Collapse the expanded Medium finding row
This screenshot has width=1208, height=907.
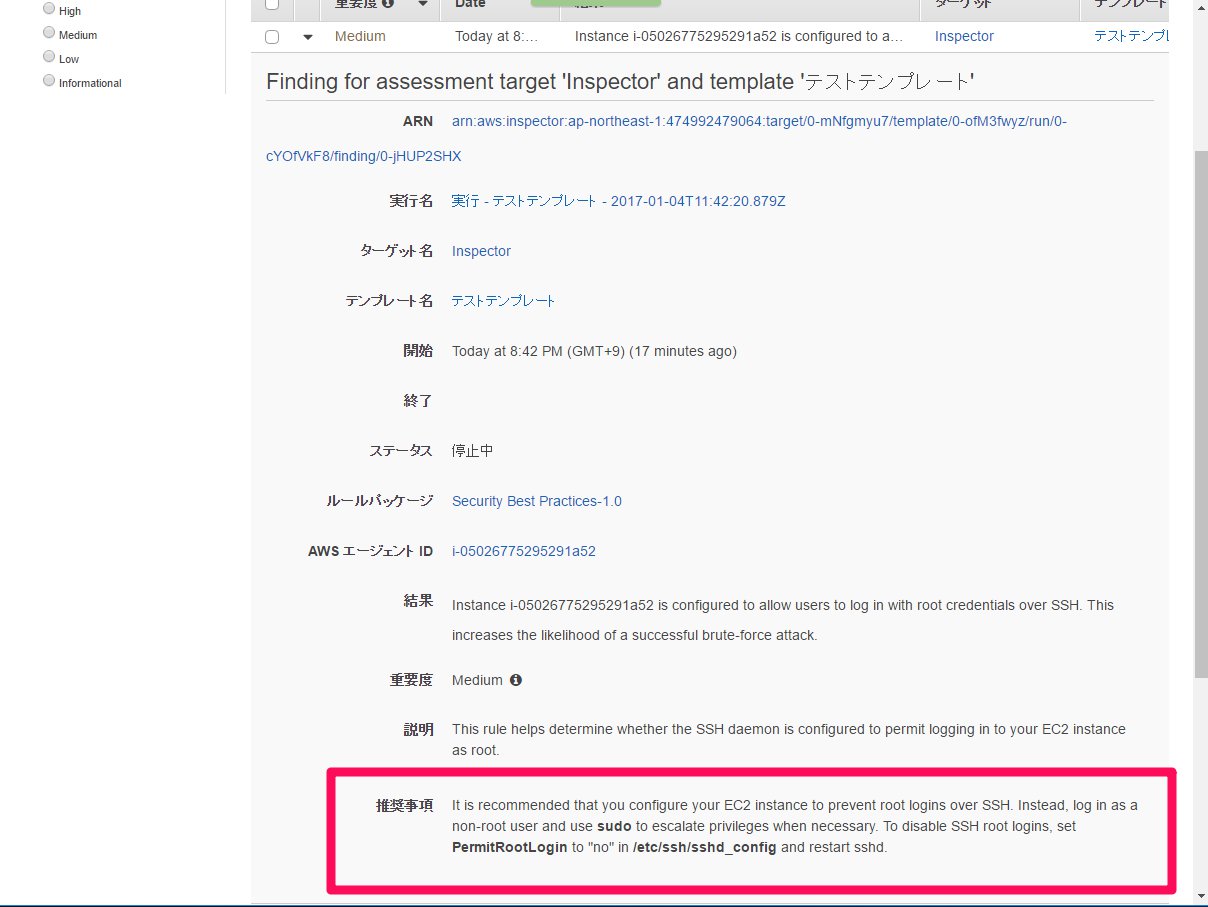308,37
